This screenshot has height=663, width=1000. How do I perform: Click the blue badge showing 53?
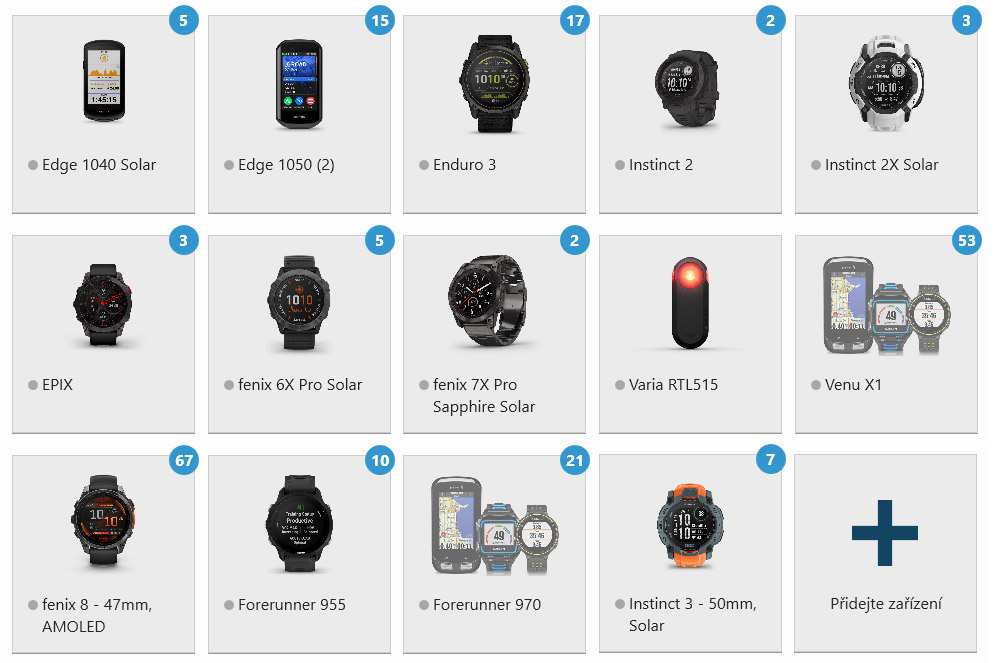tap(966, 240)
